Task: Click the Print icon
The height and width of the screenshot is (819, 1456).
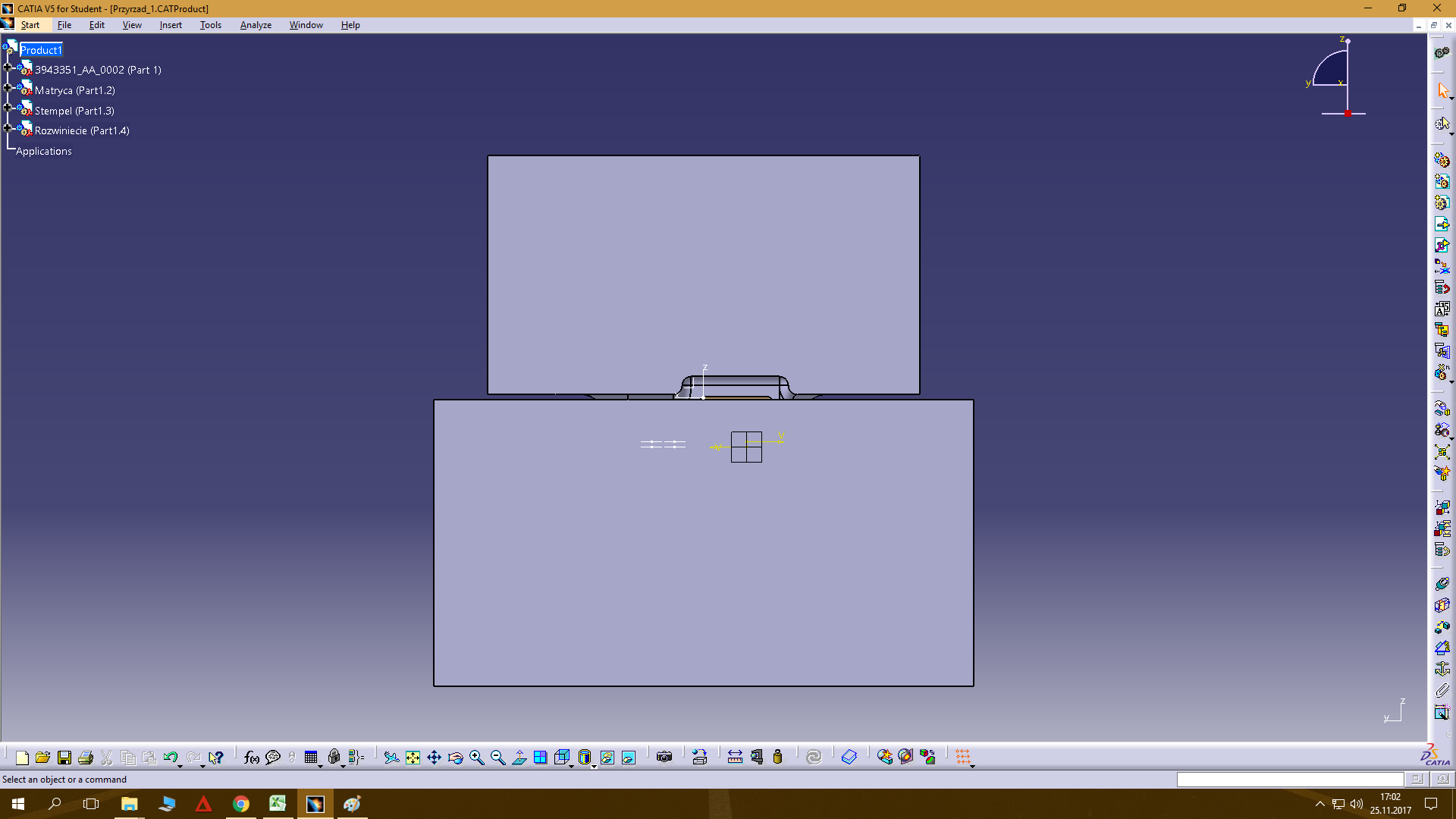Action: 86,758
